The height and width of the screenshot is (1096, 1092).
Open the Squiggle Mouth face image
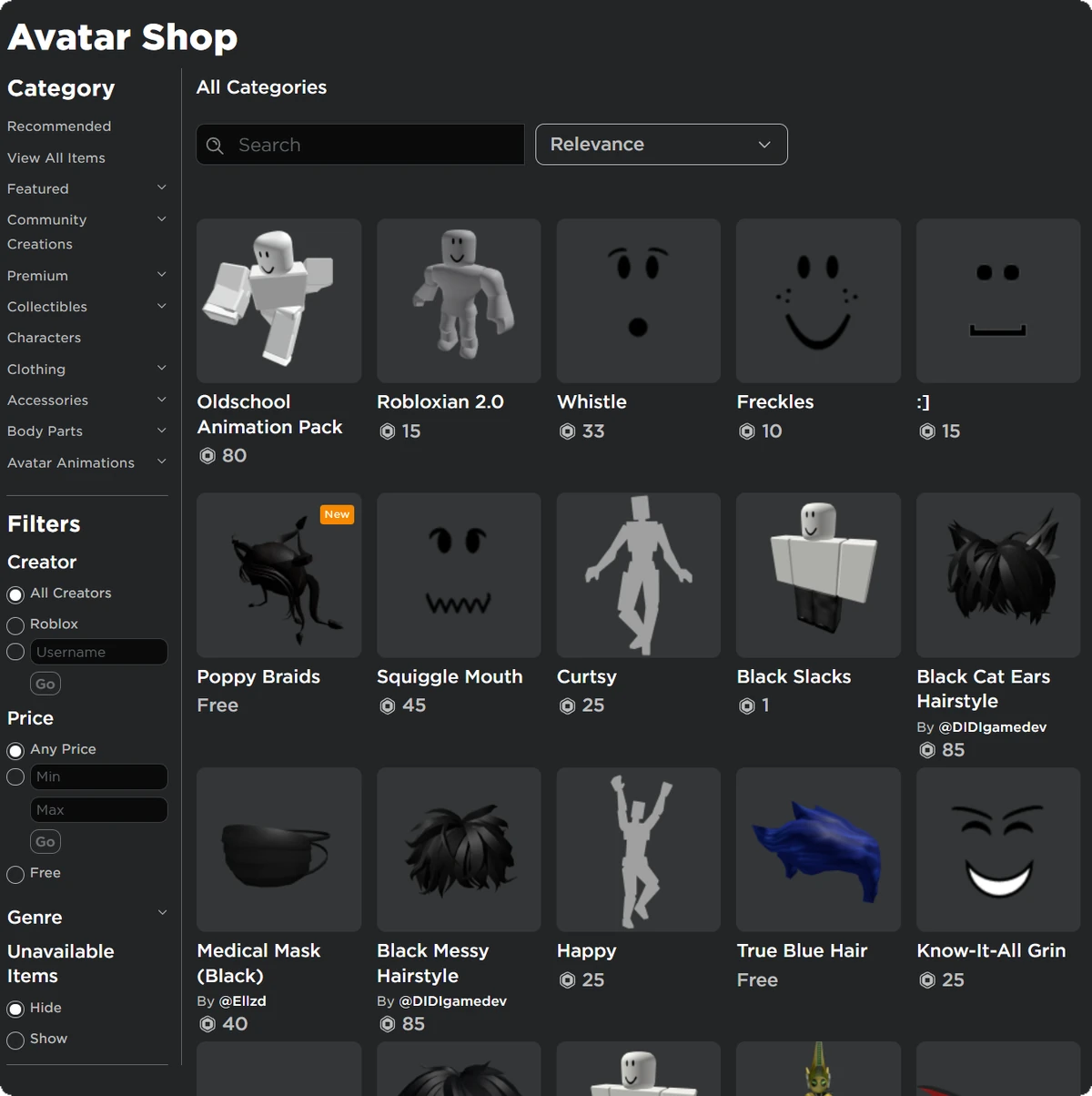(x=459, y=575)
